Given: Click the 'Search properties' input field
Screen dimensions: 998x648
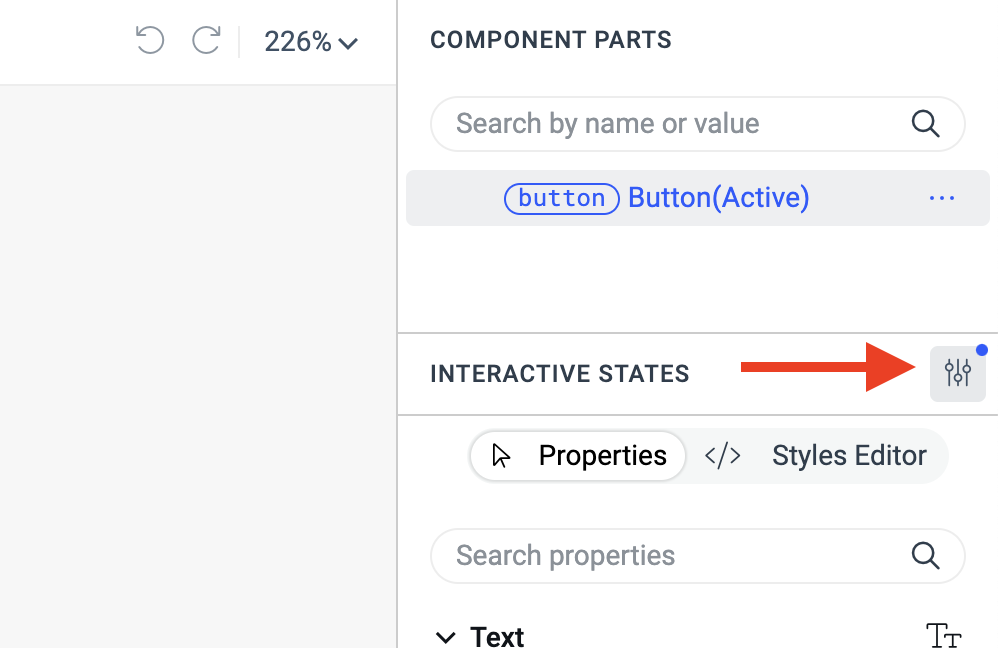Looking at the screenshot, I should pyautogui.click(x=670, y=556).
